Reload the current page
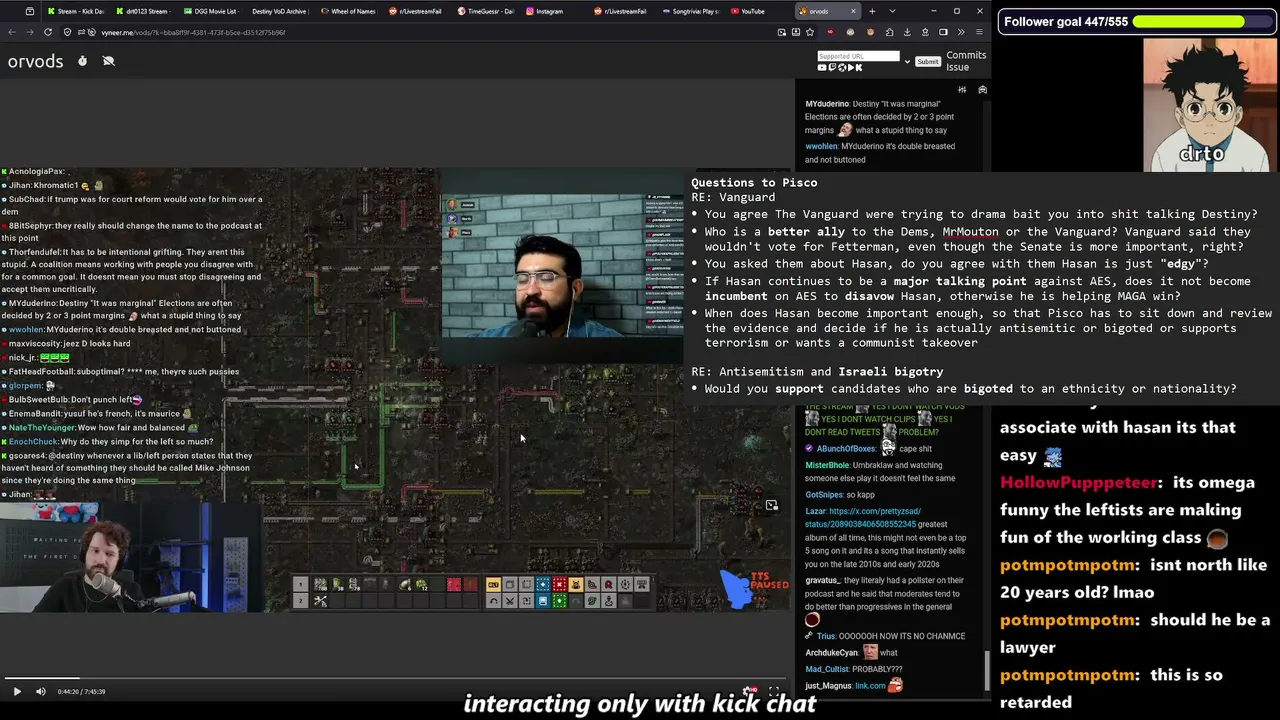The height and width of the screenshot is (720, 1280). point(49,32)
